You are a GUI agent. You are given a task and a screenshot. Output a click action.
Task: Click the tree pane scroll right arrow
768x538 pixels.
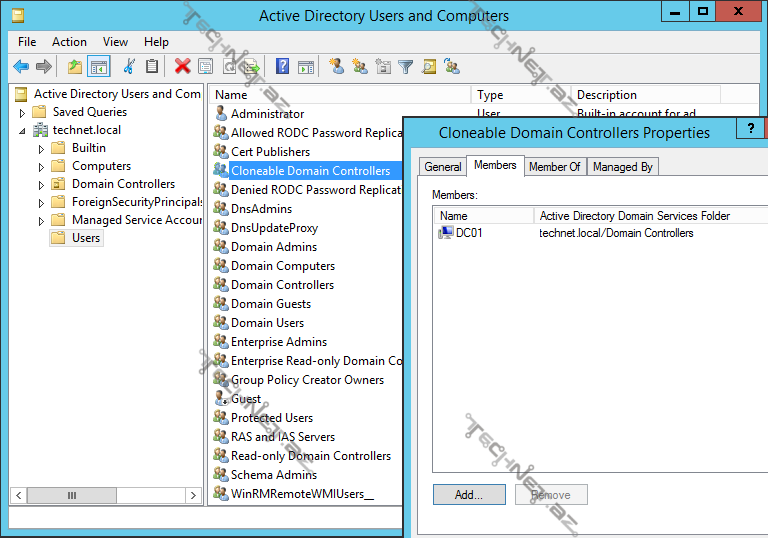193,495
